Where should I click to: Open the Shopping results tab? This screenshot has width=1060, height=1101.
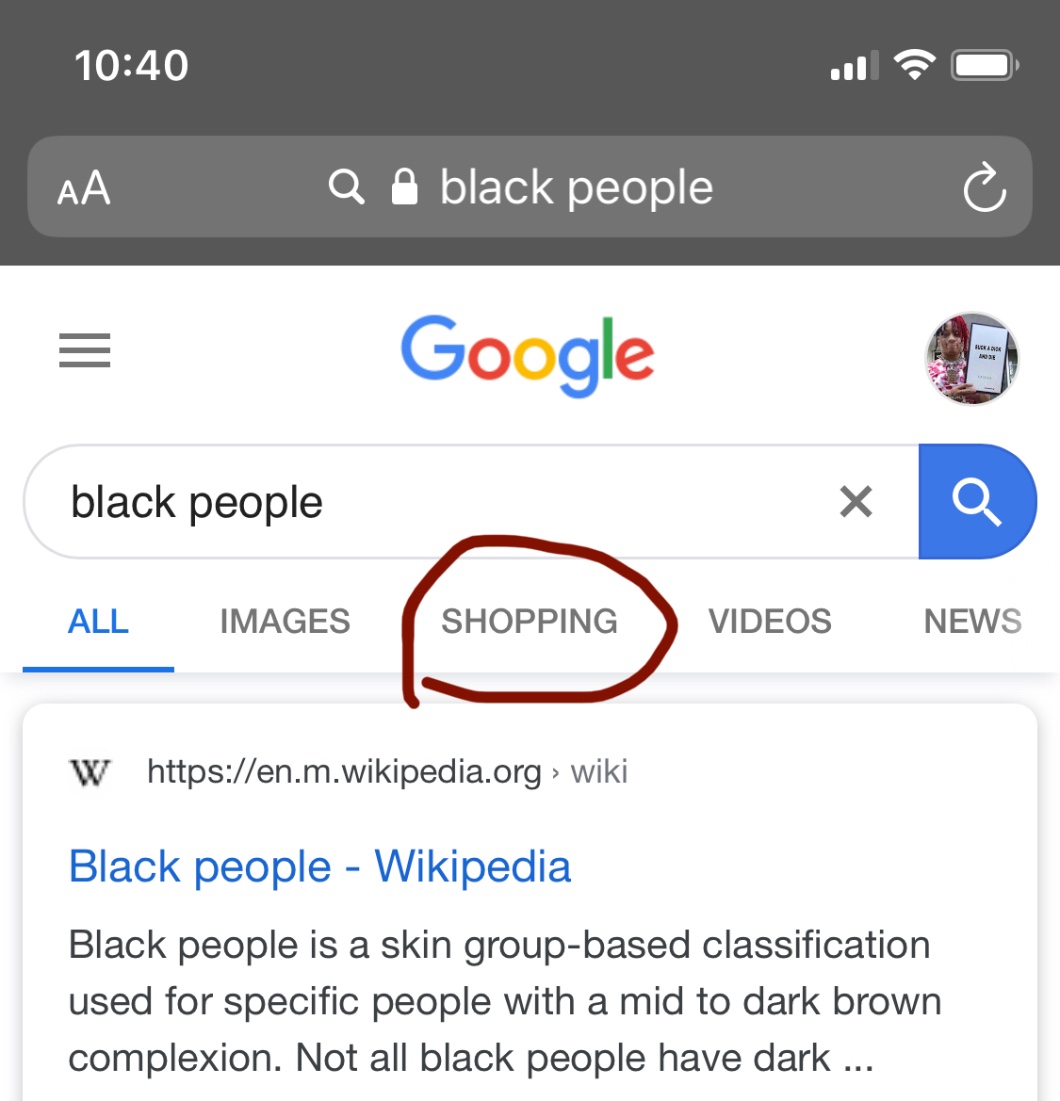[x=529, y=621]
